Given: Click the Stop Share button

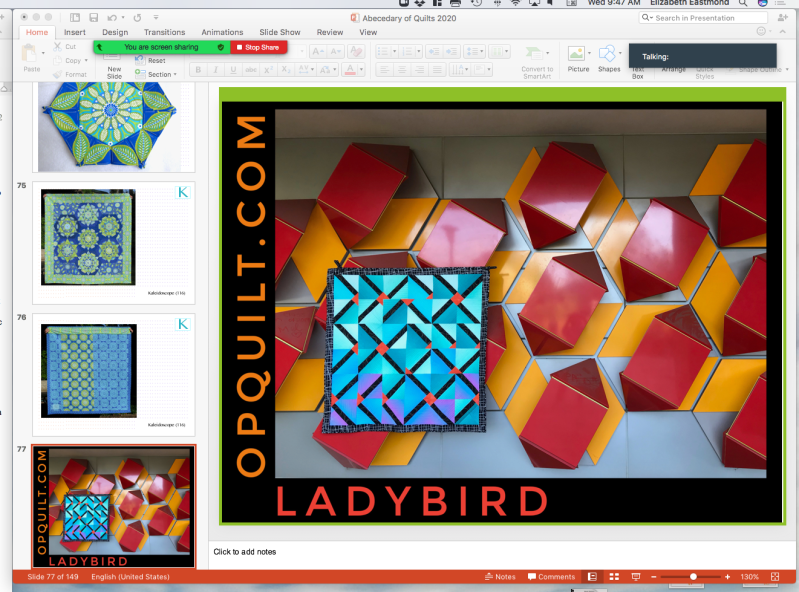Looking at the screenshot, I should coord(258,47).
